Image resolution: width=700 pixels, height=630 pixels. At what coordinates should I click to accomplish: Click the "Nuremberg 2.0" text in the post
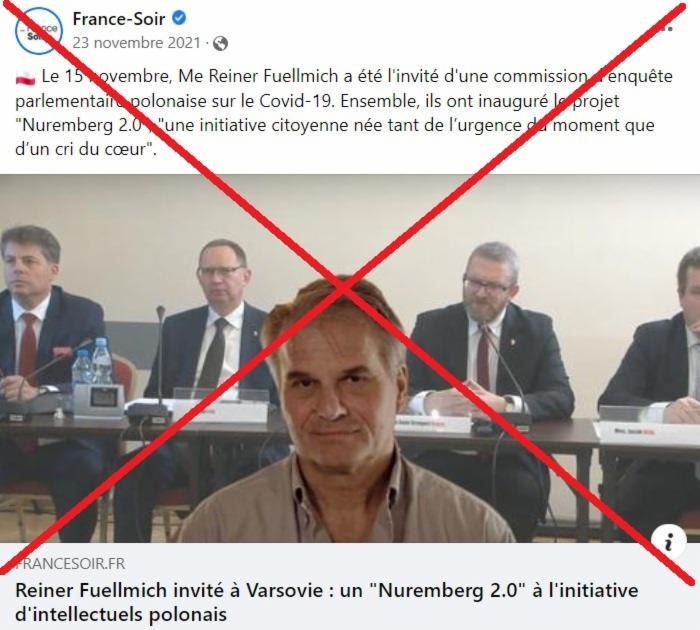[81, 125]
